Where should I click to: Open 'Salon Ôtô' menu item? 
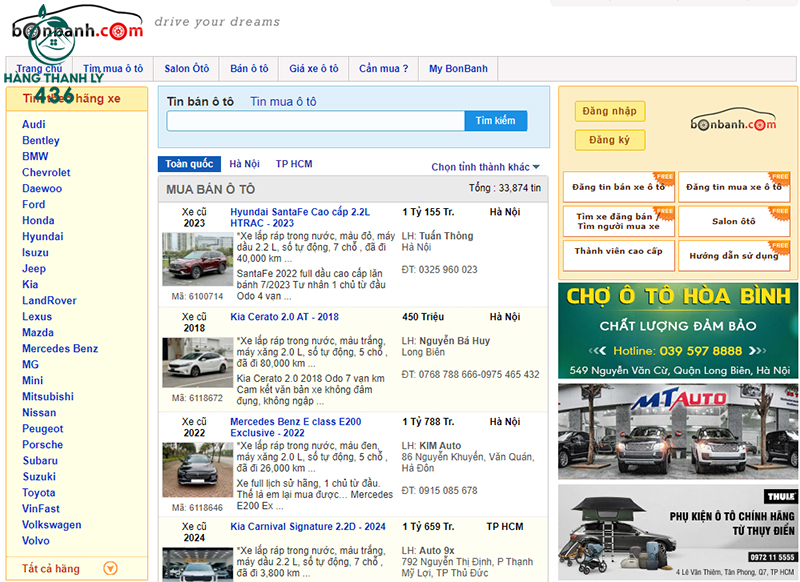[x=186, y=68]
